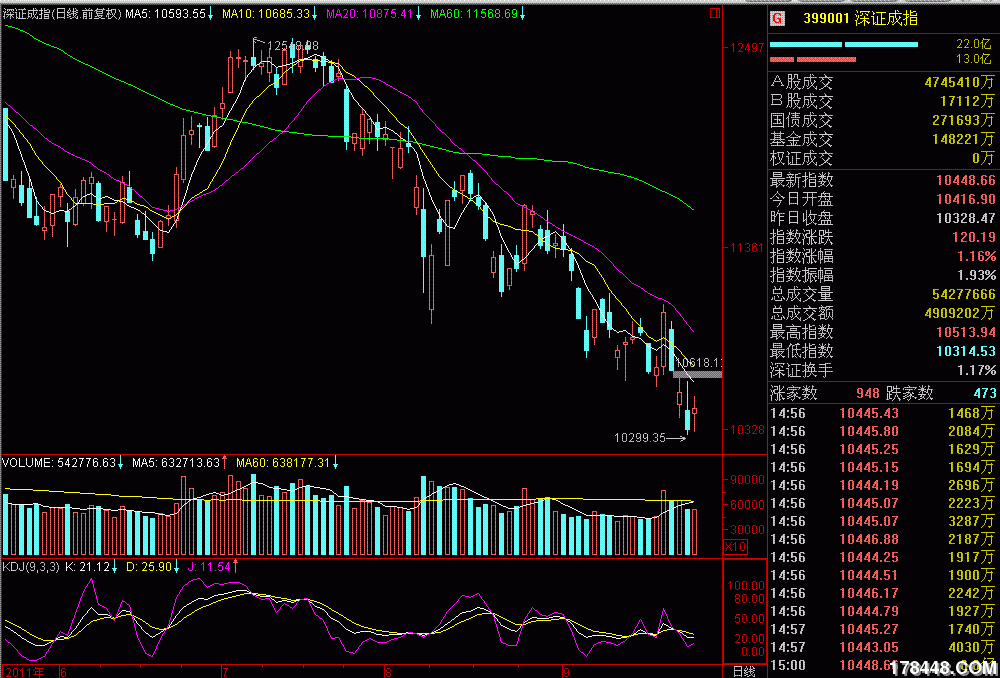The width and height of the screenshot is (1000, 678).
Task: Click the gray price marker near 10618
Action: 698,374
